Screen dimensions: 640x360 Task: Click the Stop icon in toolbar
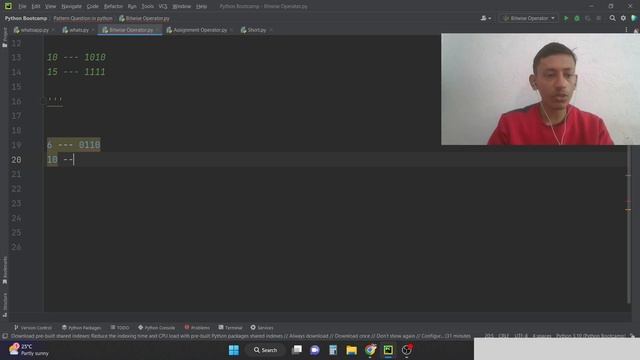coord(598,18)
